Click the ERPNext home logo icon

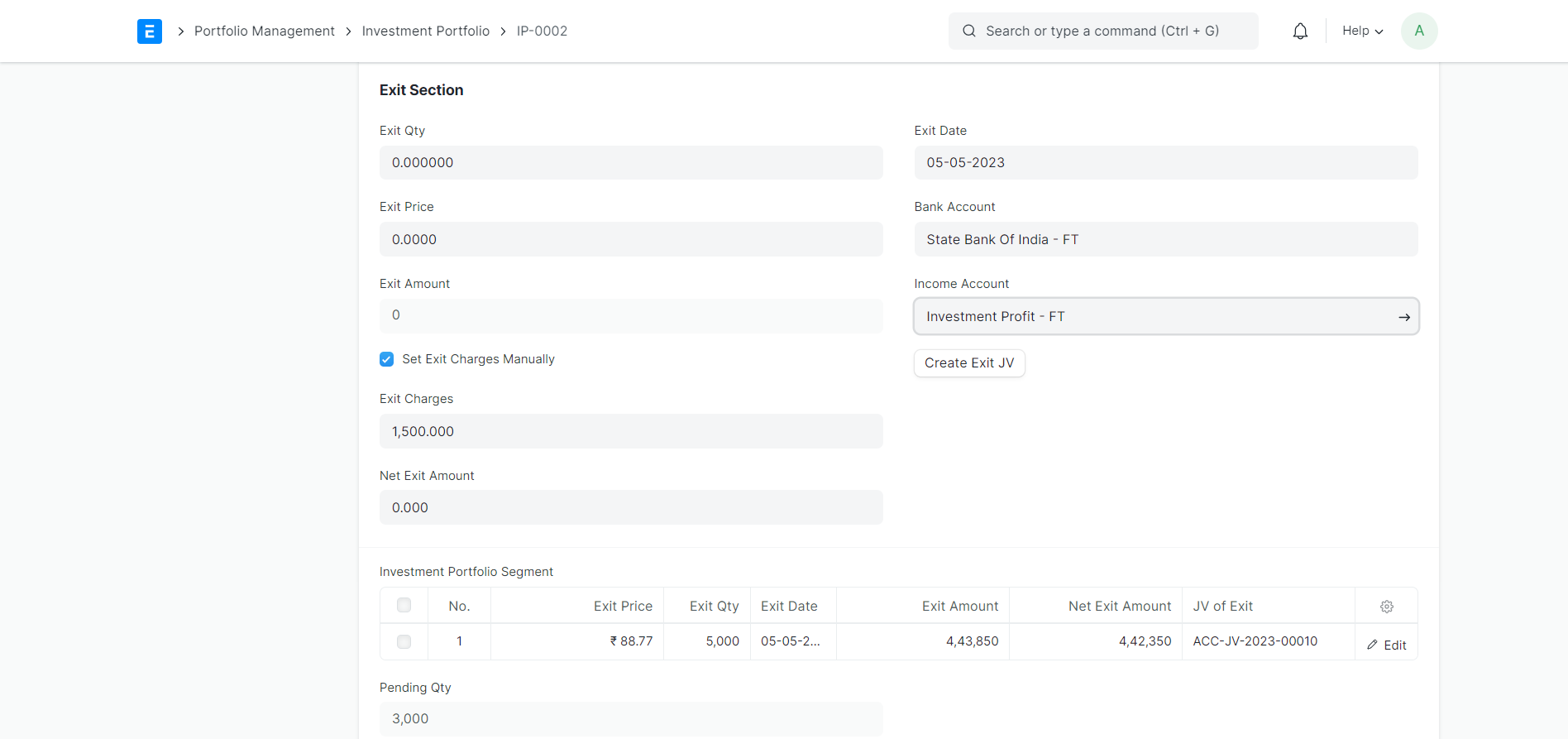[150, 31]
